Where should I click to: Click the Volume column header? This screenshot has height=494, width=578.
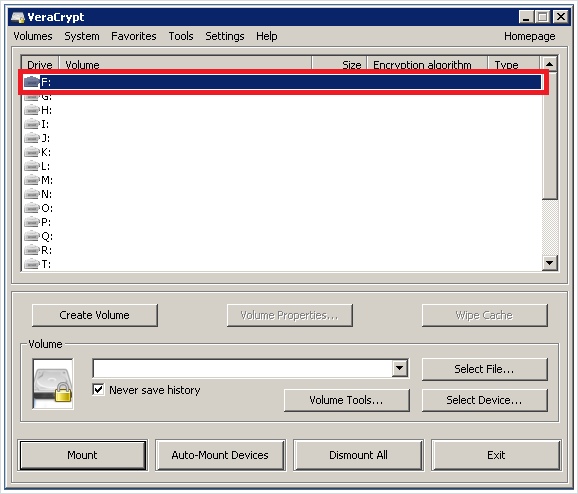[185, 63]
